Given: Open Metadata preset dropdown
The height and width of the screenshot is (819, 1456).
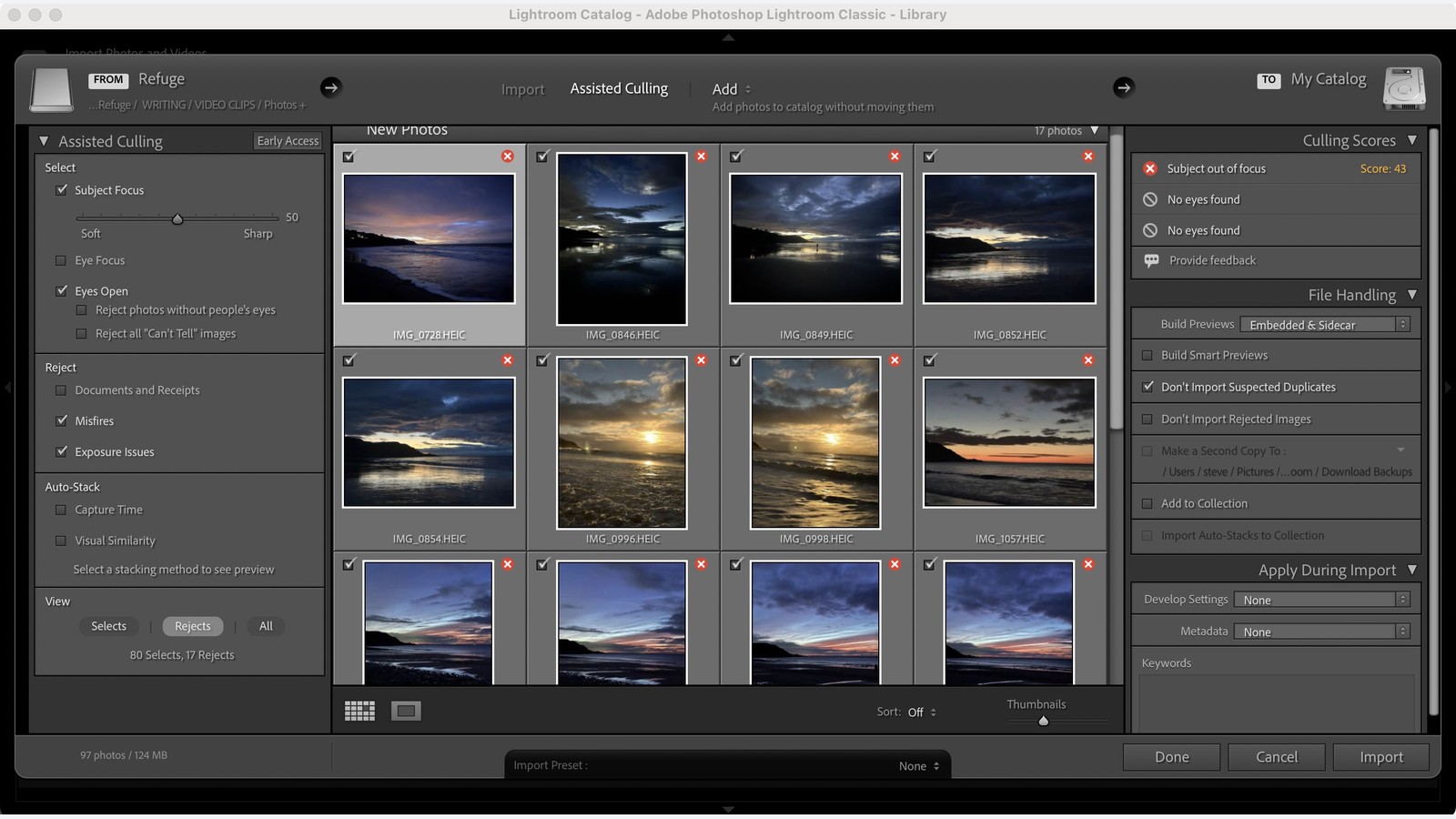Looking at the screenshot, I should click(1322, 632).
